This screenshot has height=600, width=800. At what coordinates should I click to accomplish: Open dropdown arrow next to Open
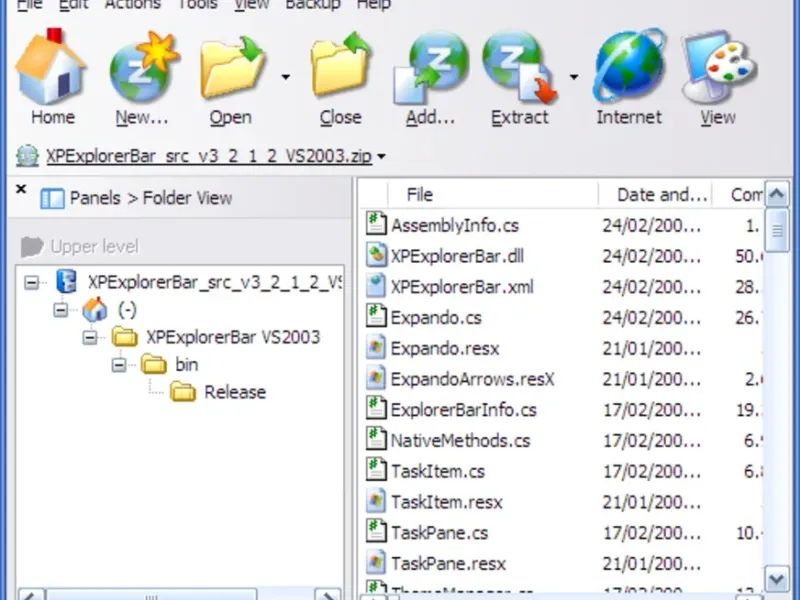point(286,77)
